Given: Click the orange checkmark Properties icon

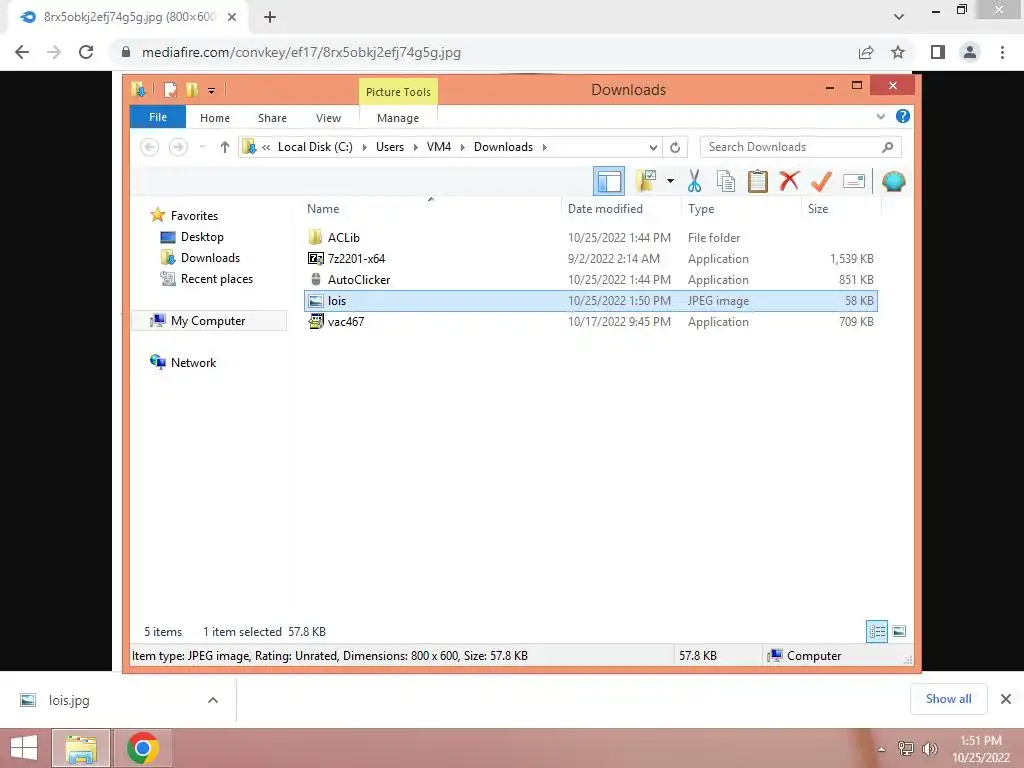Looking at the screenshot, I should [821, 181].
